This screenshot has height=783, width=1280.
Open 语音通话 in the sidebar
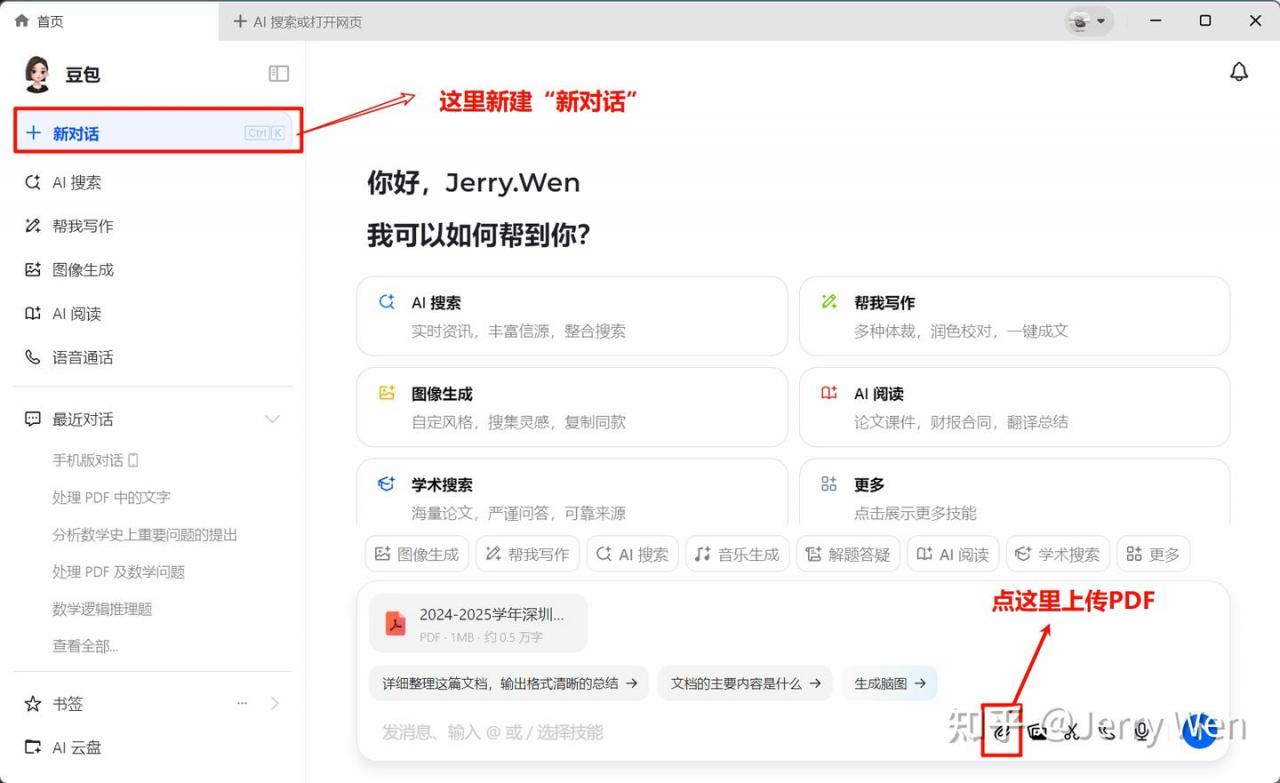153,357
